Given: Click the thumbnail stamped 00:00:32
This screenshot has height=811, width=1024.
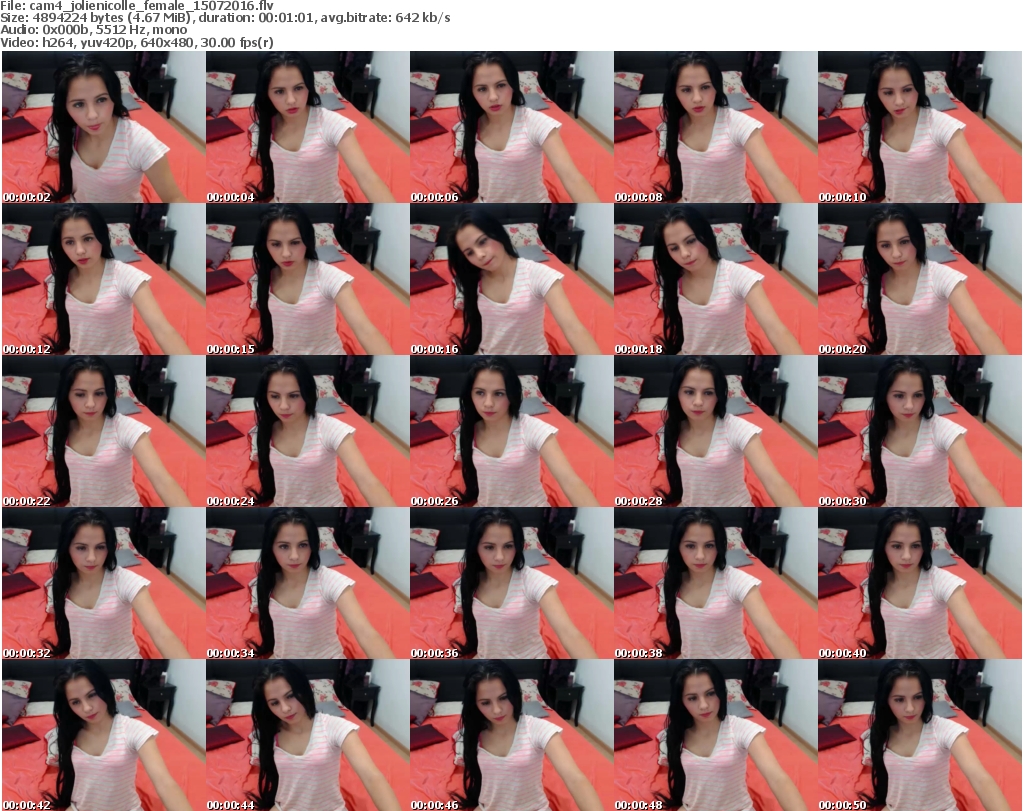Looking at the screenshot, I should [104, 584].
